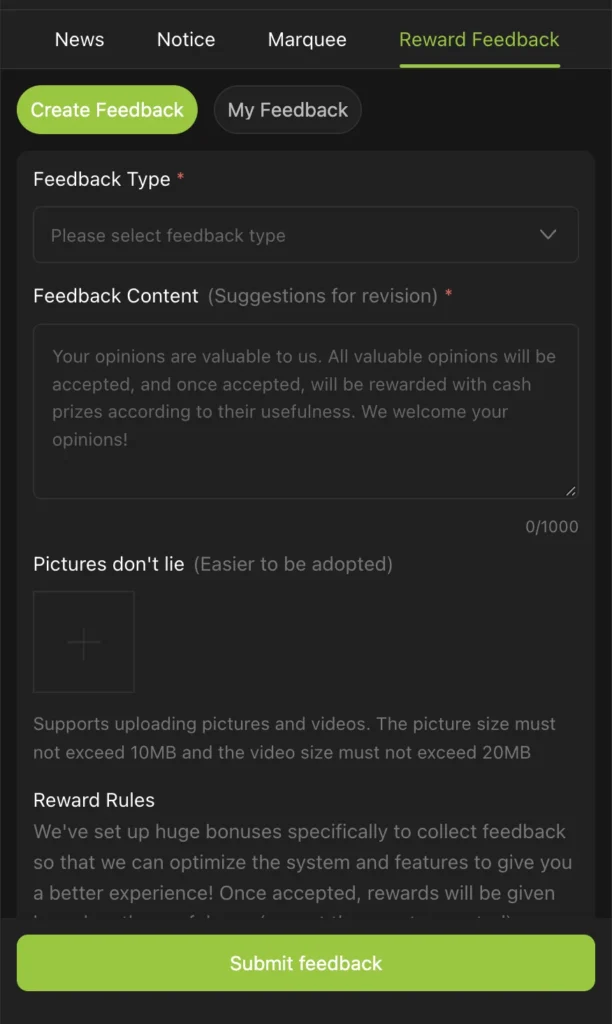The height and width of the screenshot is (1024, 612).
Task: Show the My Feedback list
Action: 288,110
